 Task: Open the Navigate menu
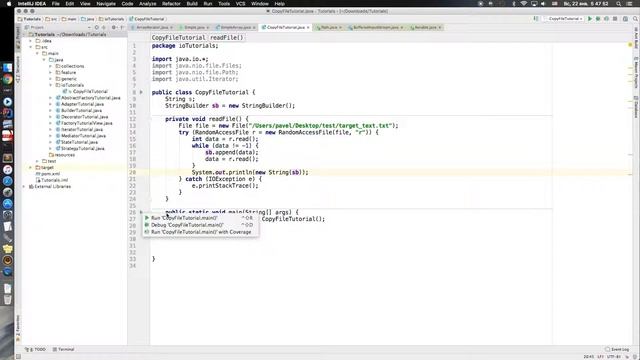click(106, 3)
